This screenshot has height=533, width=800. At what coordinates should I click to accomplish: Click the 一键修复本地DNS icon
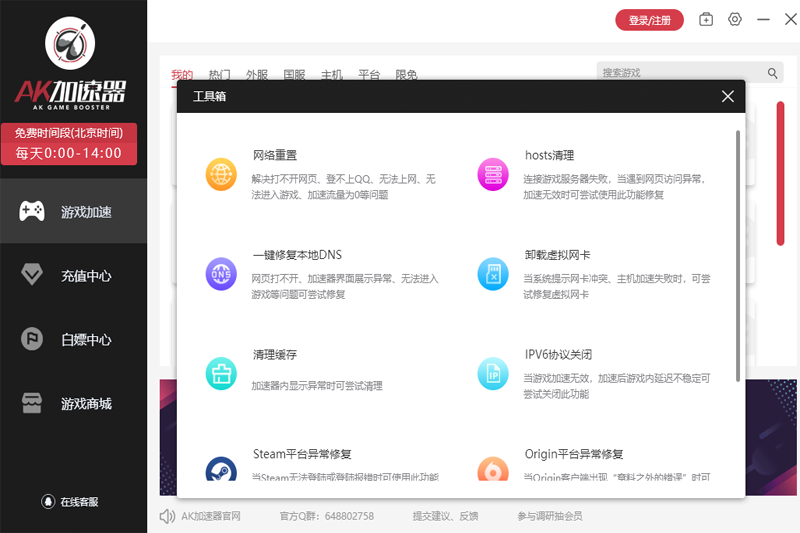pos(221,273)
